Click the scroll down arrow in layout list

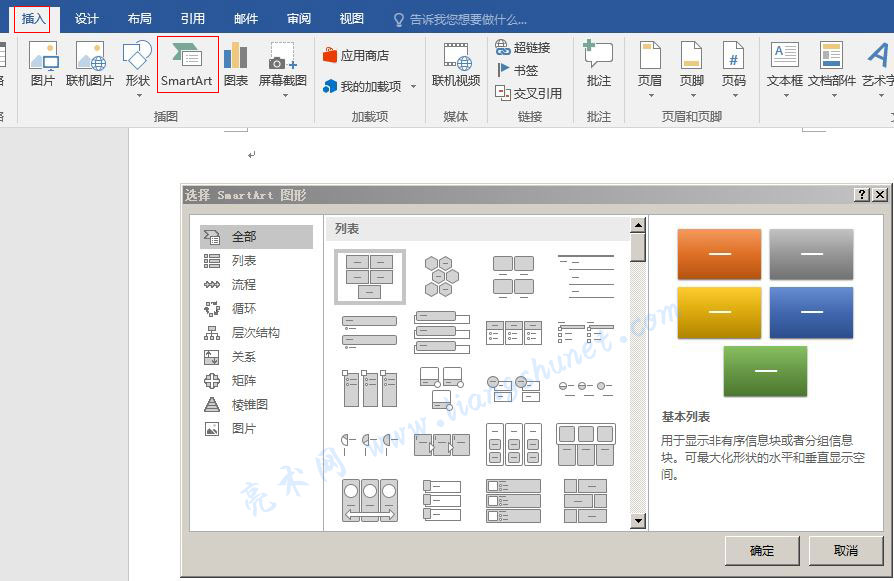(638, 520)
